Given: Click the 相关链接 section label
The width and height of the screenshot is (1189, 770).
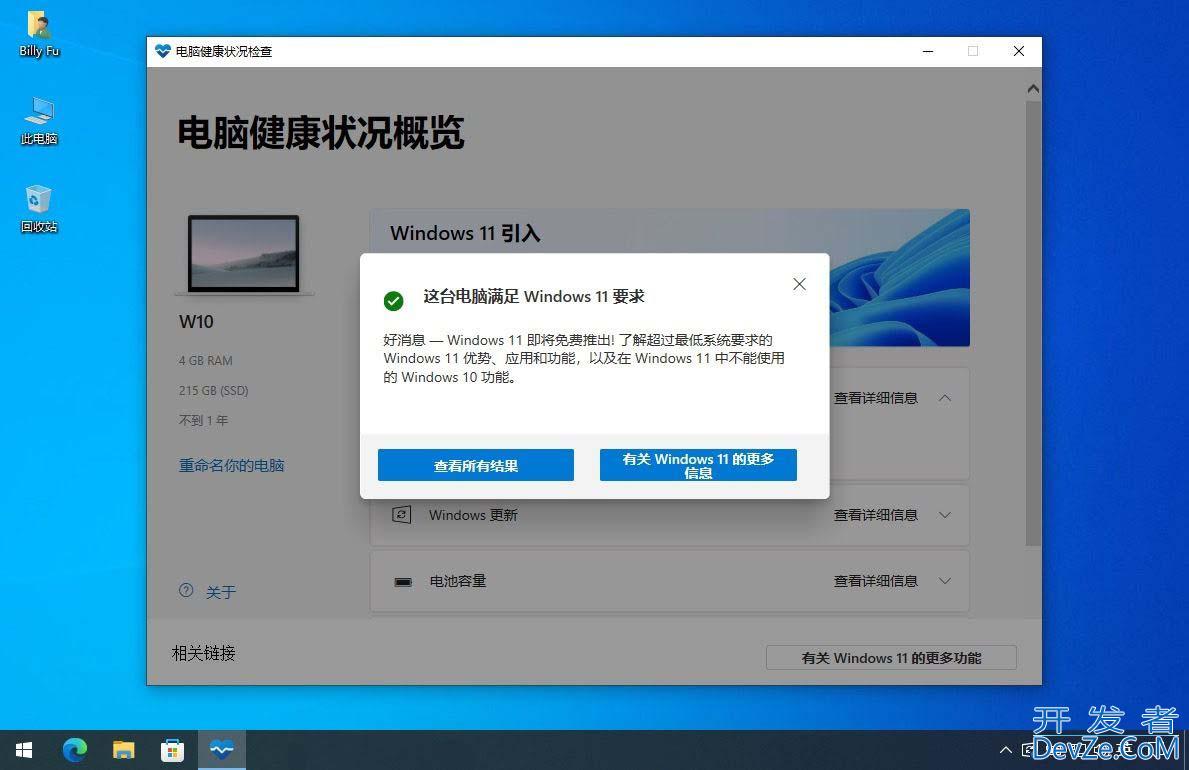Looking at the screenshot, I should 203,653.
